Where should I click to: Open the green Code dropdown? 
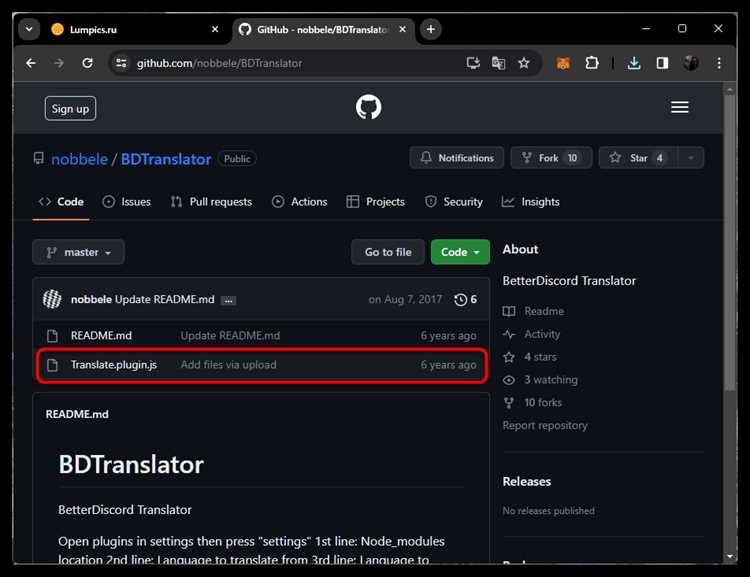pyautogui.click(x=460, y=252)
